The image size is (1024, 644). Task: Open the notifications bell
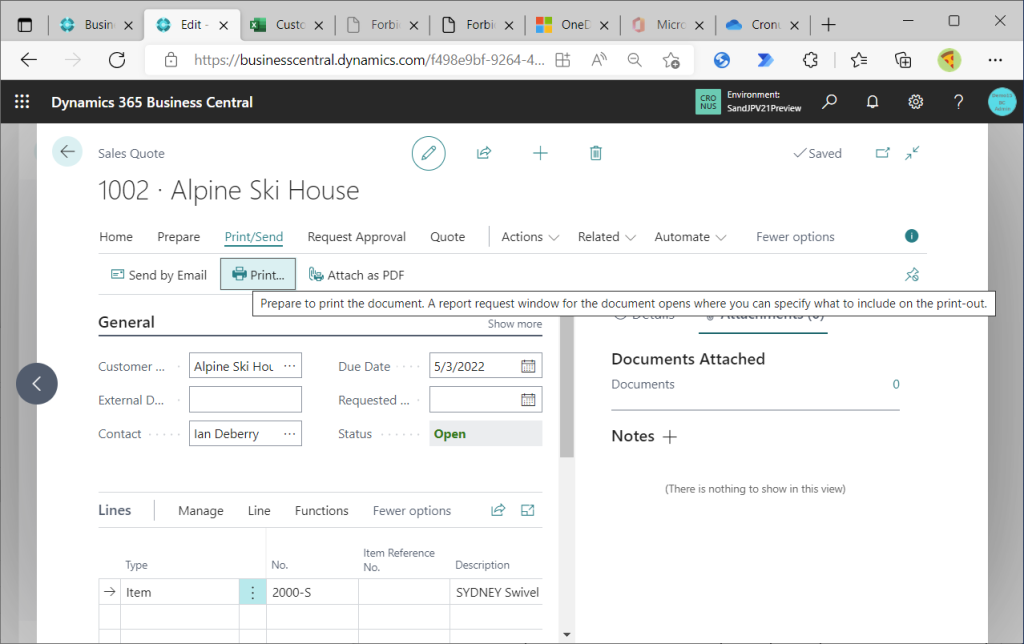click(872, 102)
